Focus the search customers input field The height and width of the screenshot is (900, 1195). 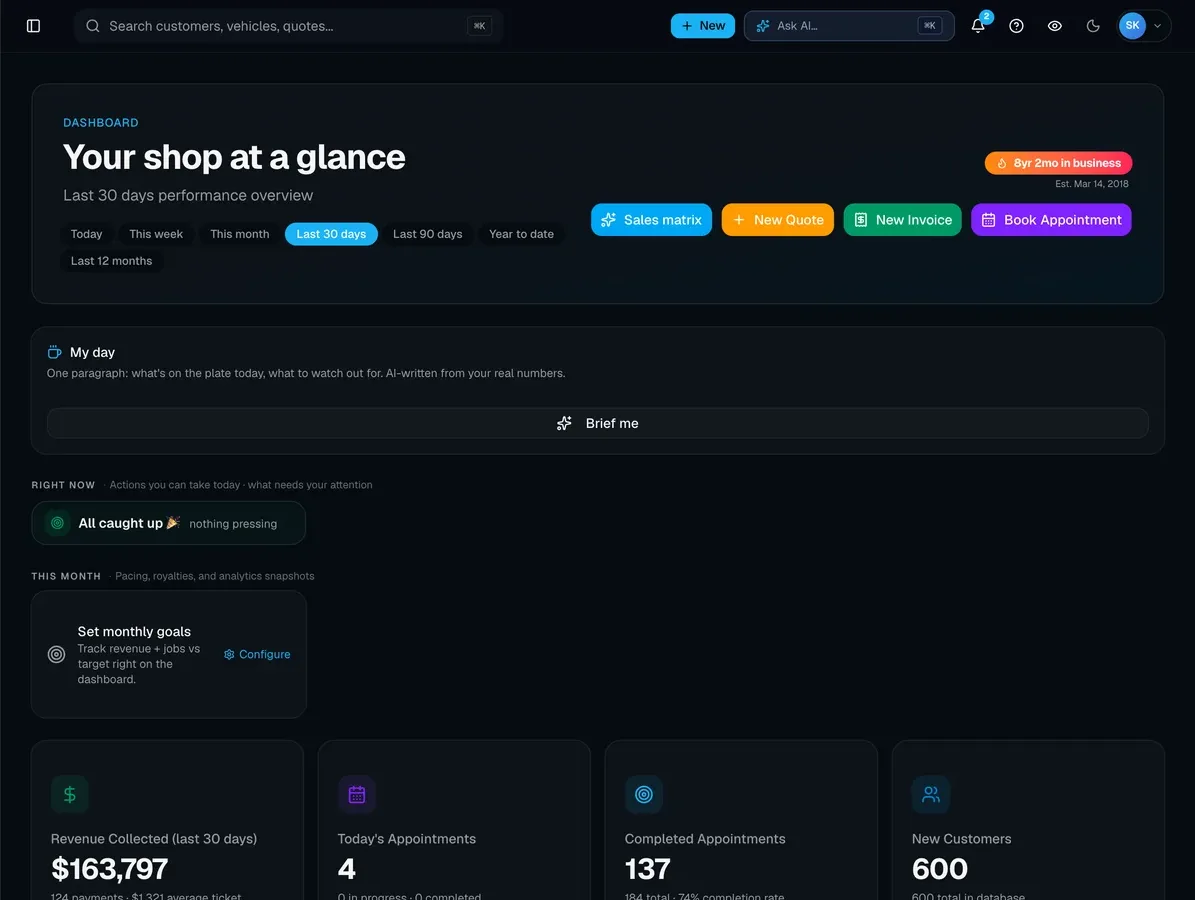289,26
